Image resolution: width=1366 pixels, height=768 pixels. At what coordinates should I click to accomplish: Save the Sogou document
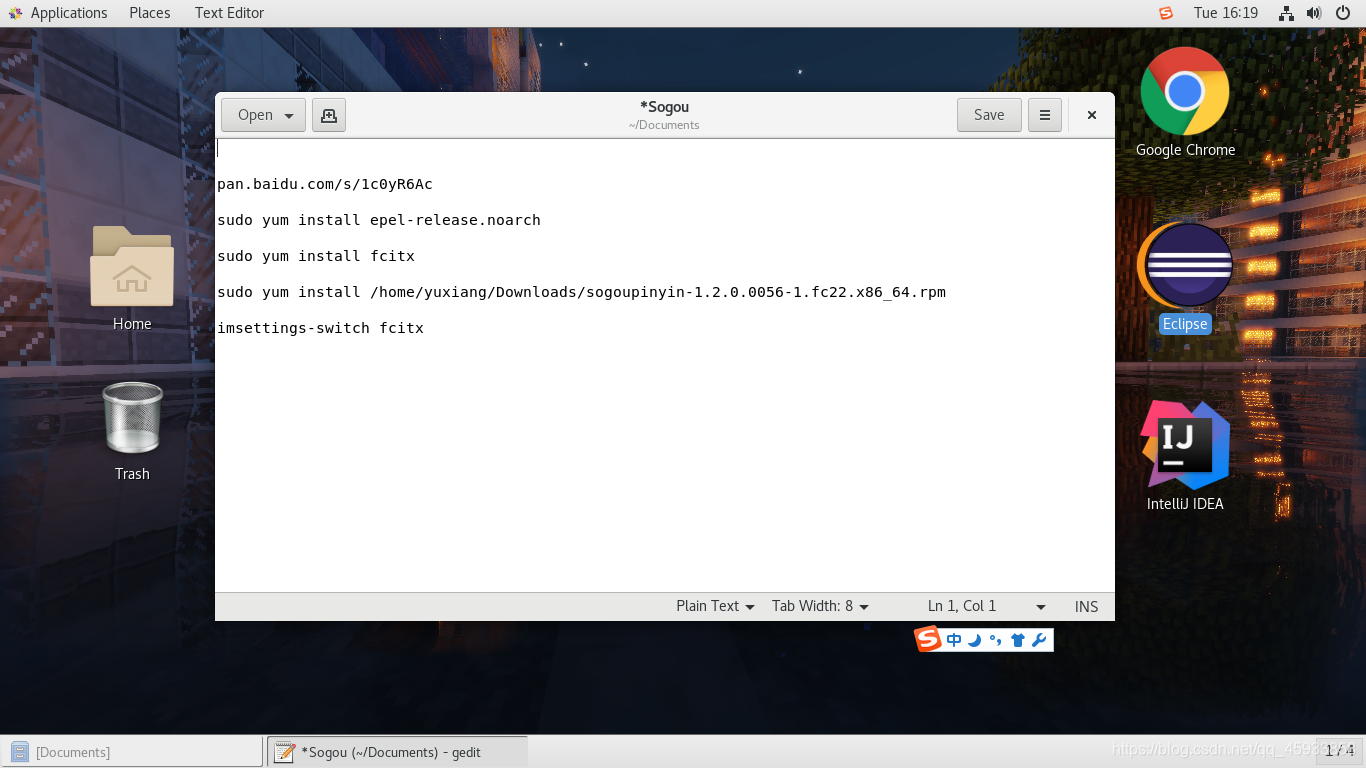click(x=989, y=115)
